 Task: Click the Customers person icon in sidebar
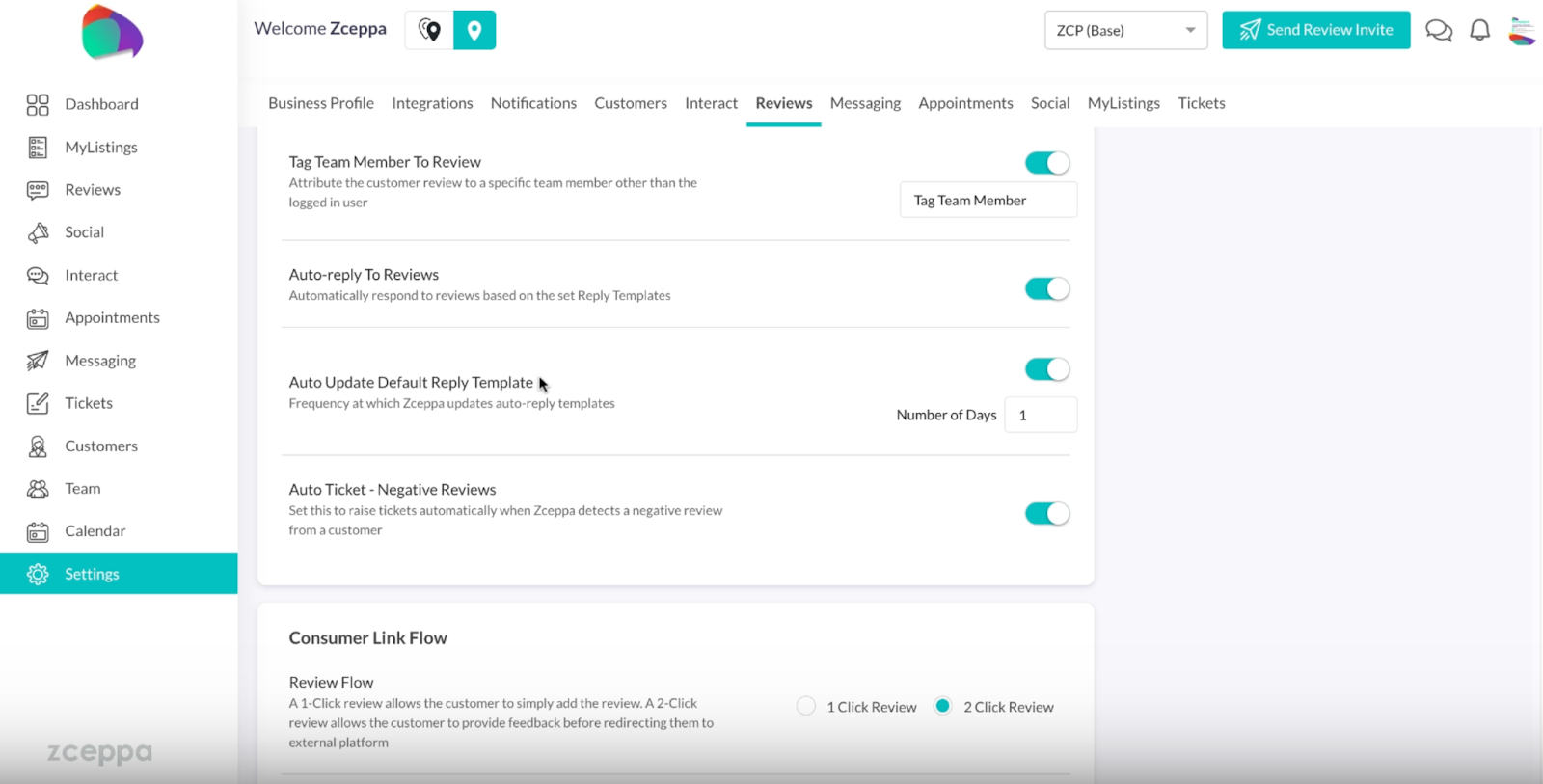coord(38,446)
